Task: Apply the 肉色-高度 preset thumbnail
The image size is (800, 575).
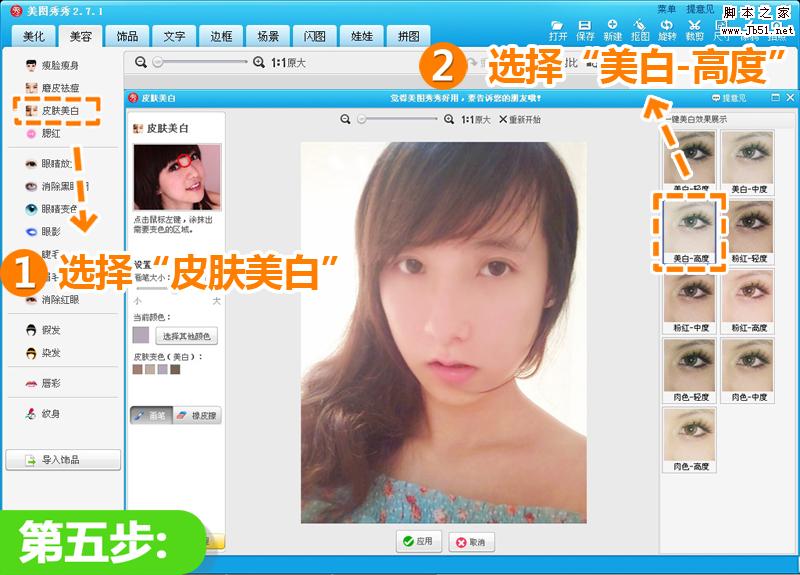Action: click(690, 440)
